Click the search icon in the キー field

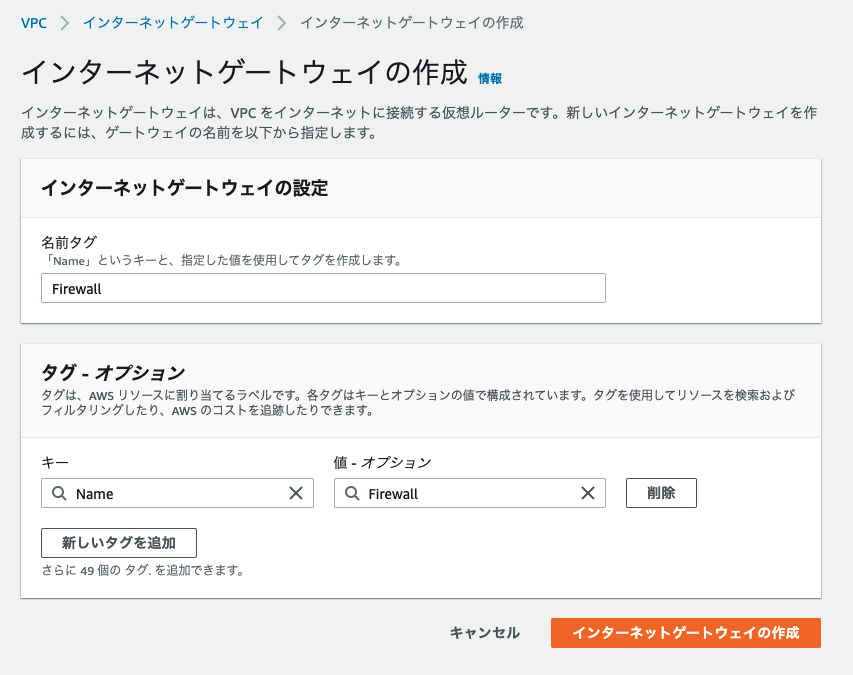[x=57, y=493]
